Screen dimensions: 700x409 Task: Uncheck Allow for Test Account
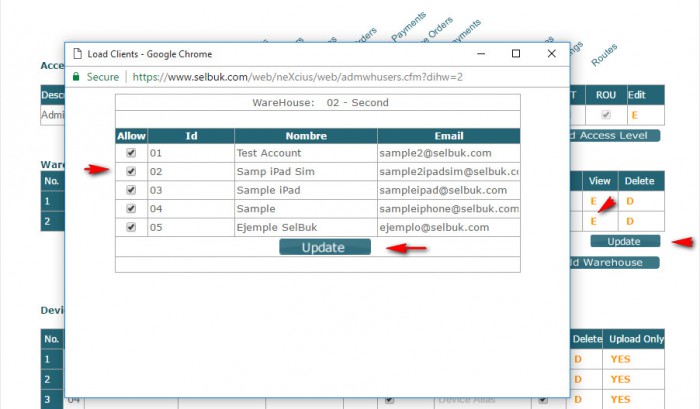(x=132, y=154)
